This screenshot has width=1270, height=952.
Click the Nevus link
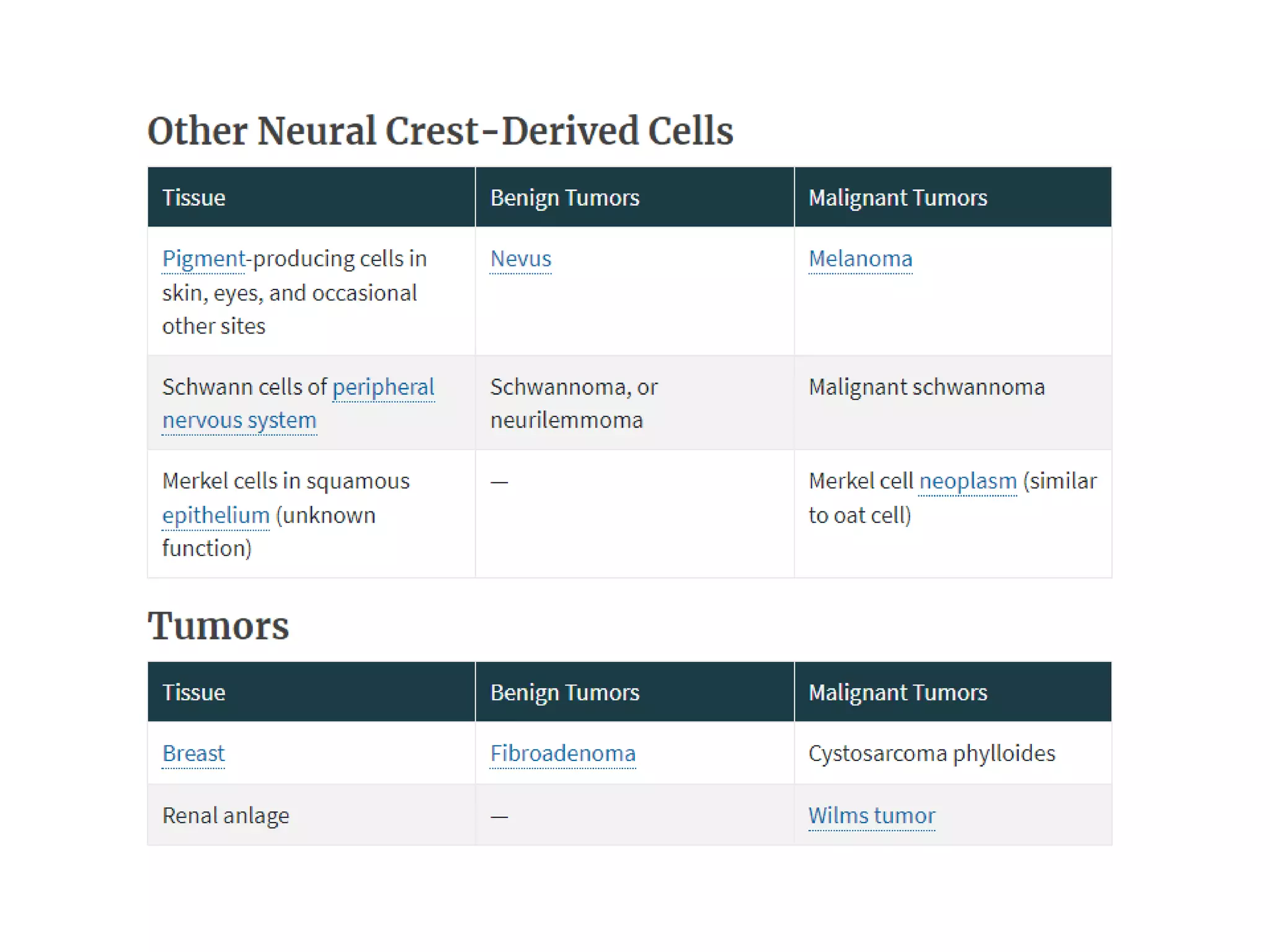[x=520, y=258]
